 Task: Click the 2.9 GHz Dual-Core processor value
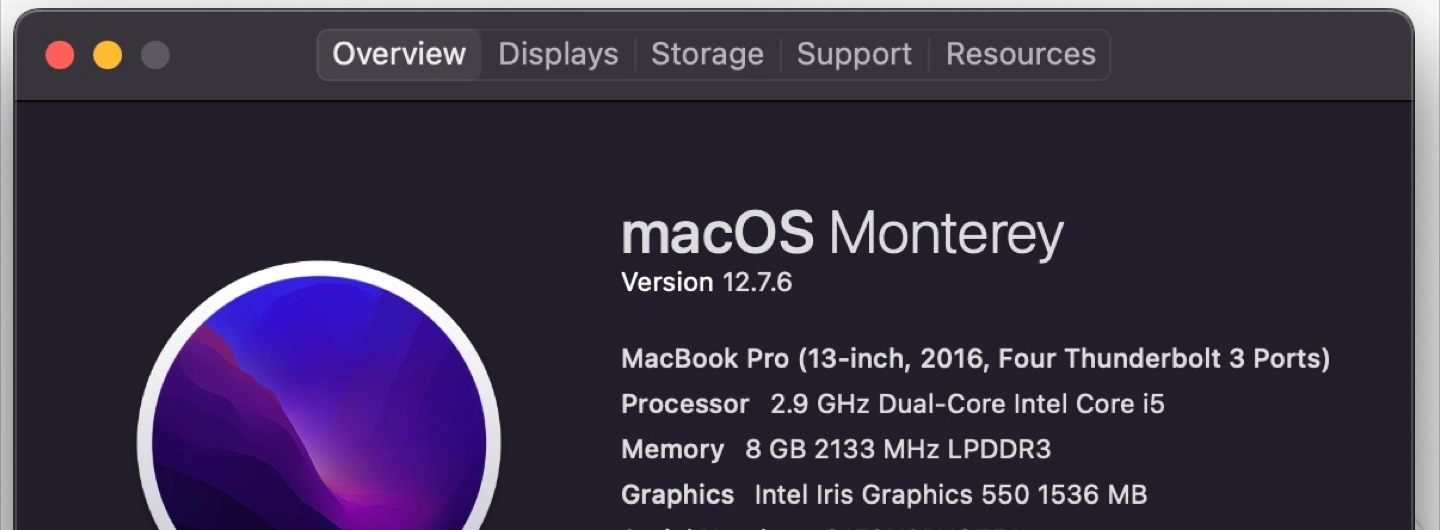[967, 404]
